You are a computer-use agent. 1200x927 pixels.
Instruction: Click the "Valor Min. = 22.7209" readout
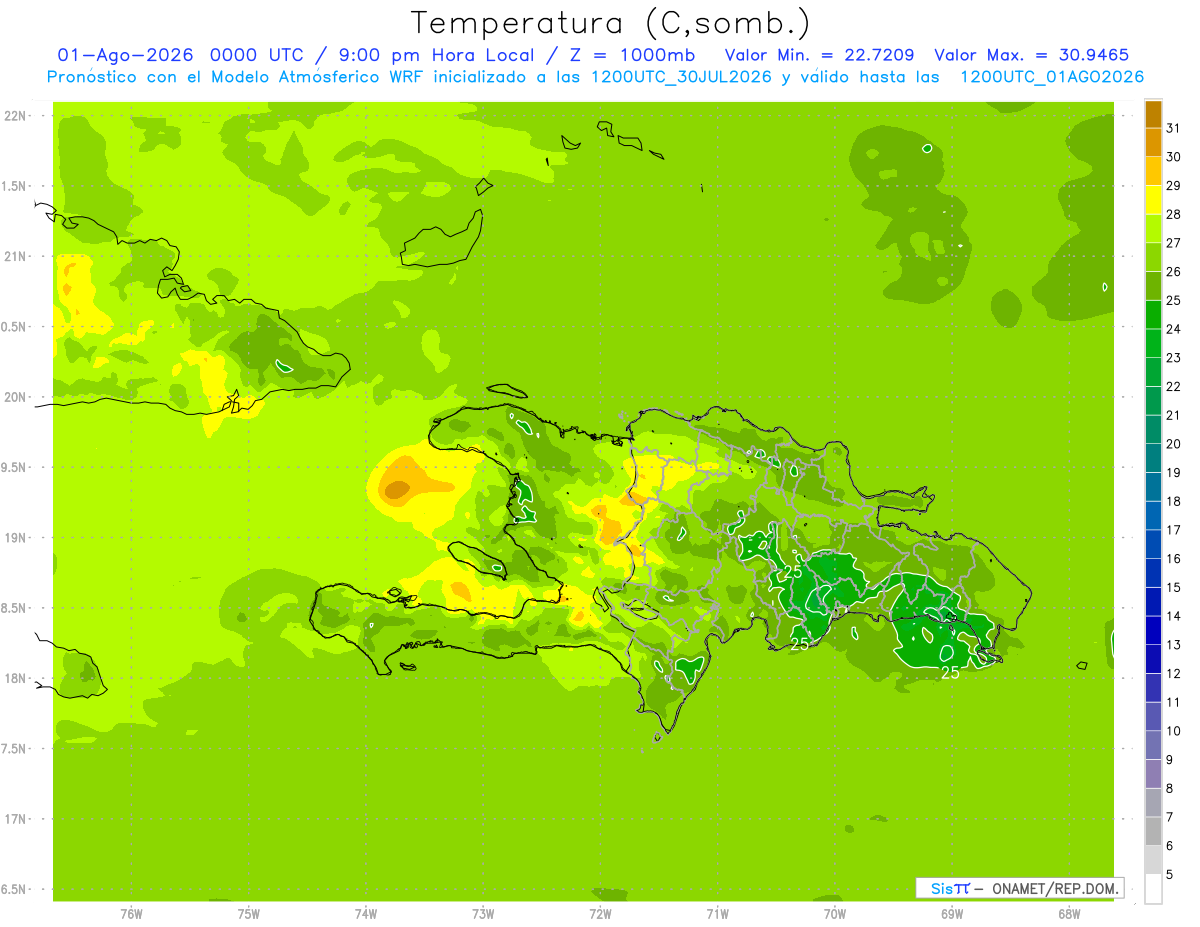coord(821,55)
